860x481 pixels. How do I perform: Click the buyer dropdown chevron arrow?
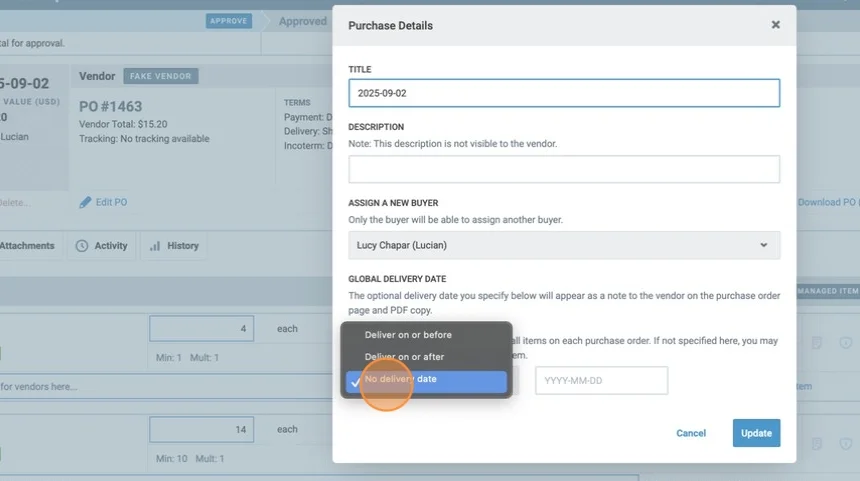pos(764,245)
